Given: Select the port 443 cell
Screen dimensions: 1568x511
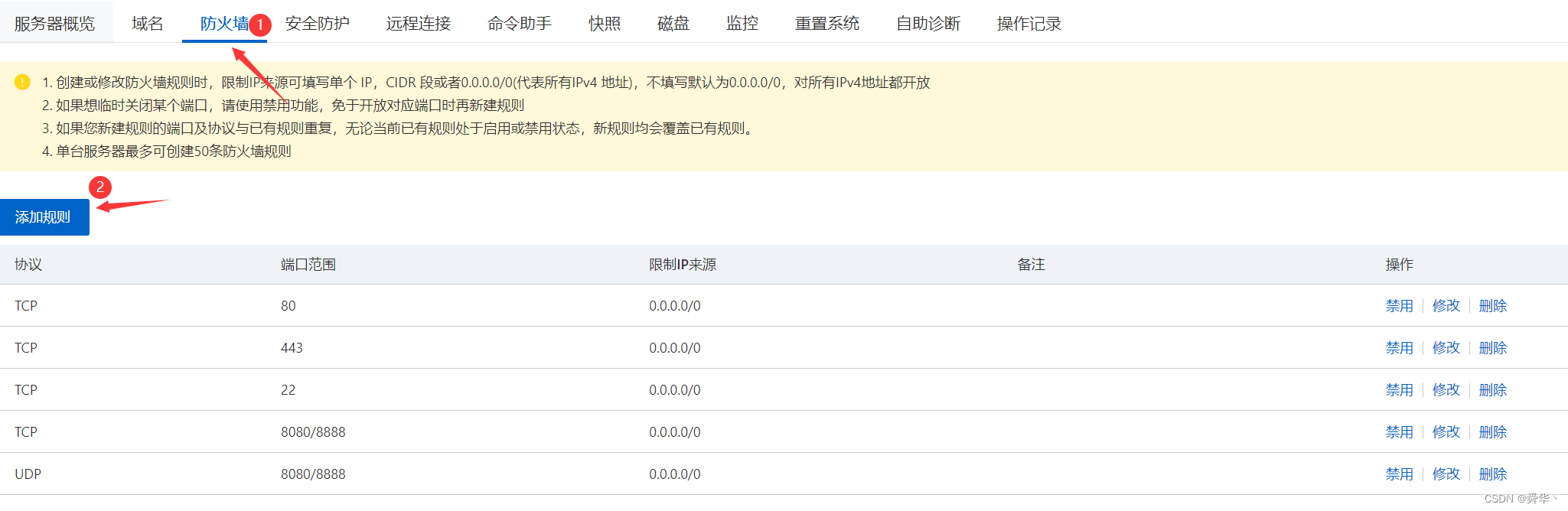Looking at the screenshot, I should pyautogui.click(x=292, y=348).
